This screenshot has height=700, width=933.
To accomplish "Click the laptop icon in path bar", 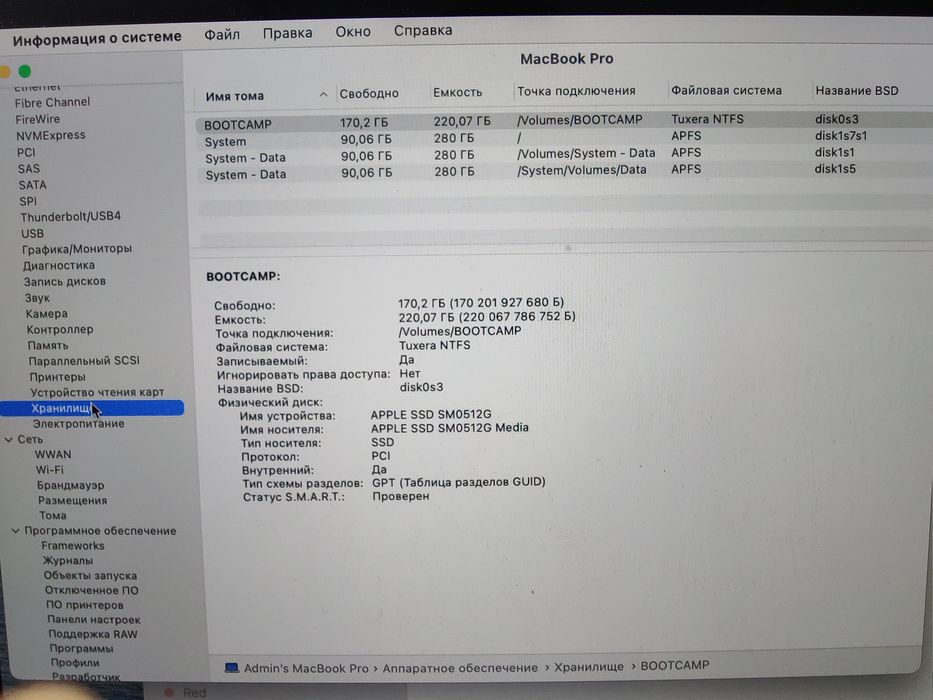I will (x=231, y=668).
